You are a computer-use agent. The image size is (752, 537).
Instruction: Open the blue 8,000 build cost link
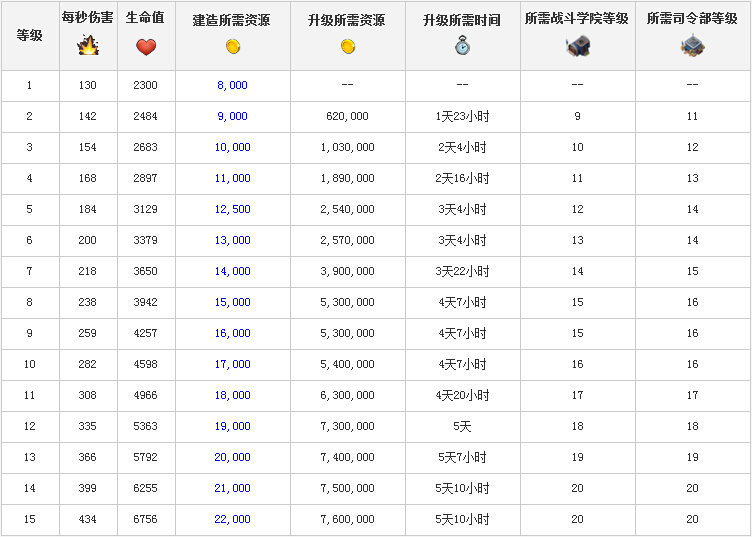click(x=233, y=85)
